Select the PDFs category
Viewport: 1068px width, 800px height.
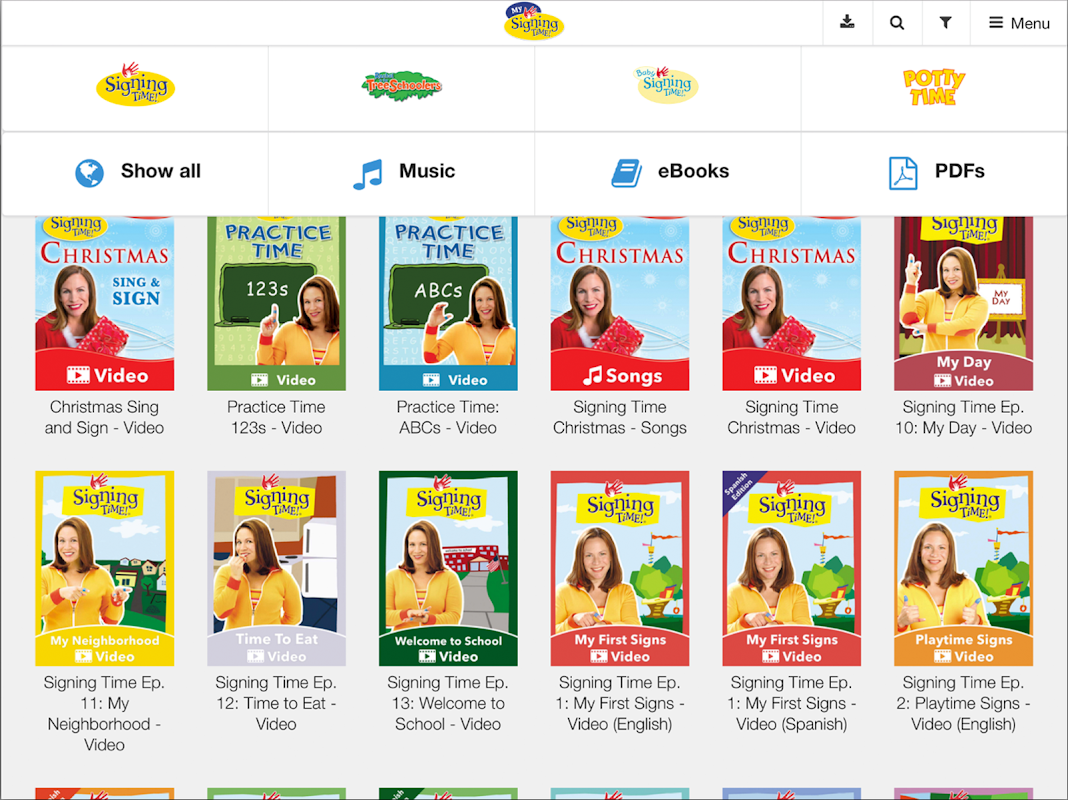click(934, 173)
